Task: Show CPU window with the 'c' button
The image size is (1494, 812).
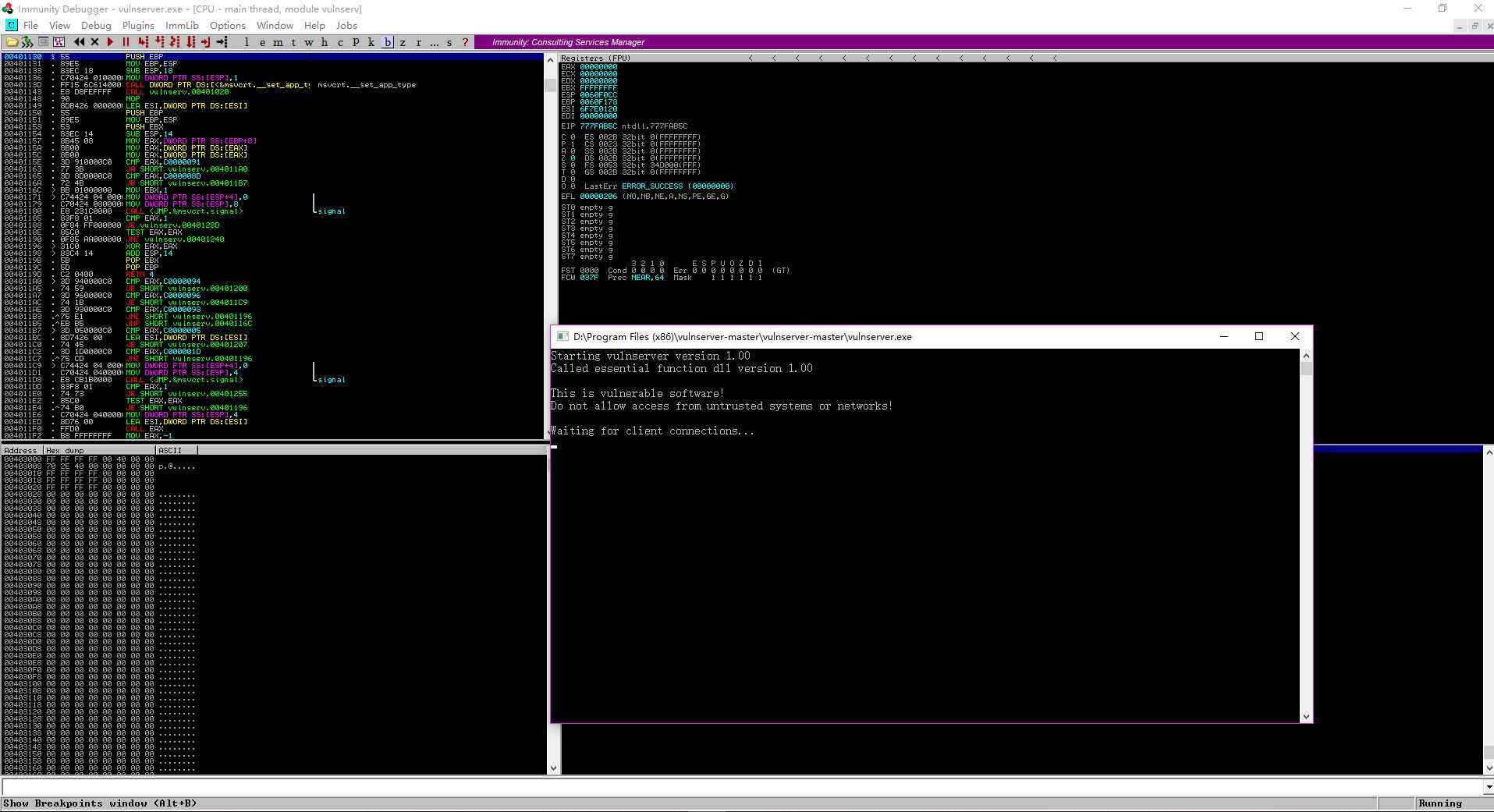Action: coord(340,42)
